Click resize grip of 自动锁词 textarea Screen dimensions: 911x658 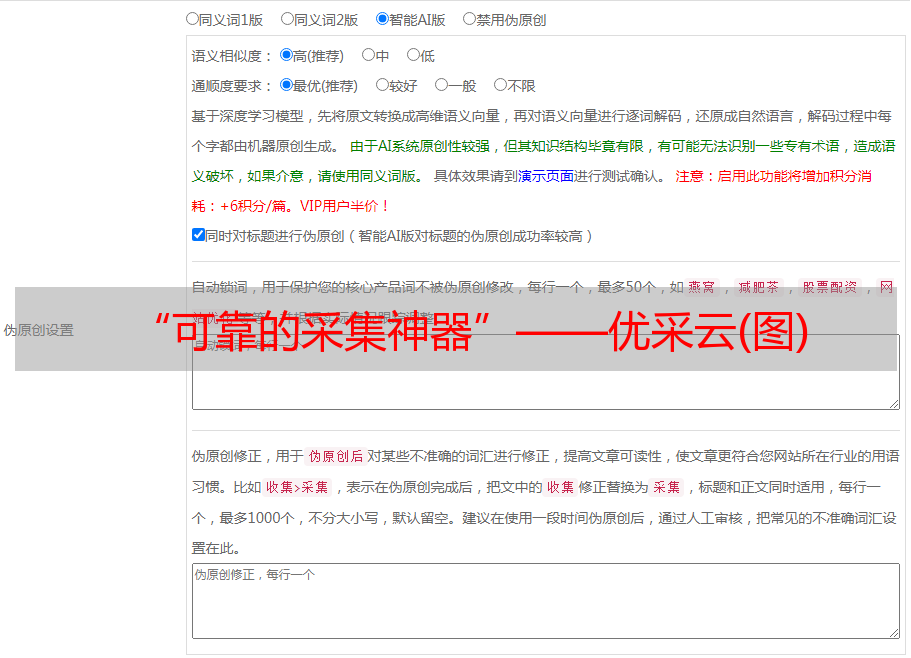point(894,404)
